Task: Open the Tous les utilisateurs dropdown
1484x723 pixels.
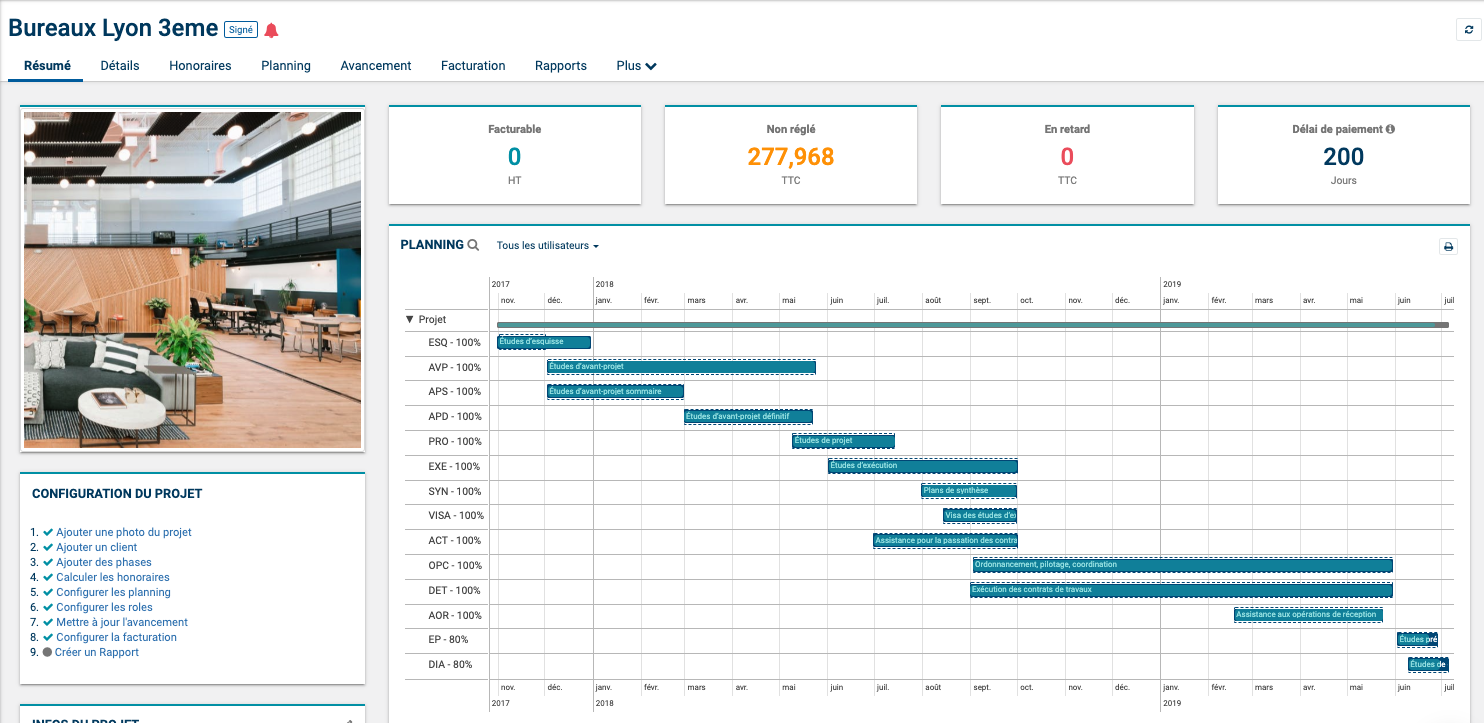Action: point(548,246)
